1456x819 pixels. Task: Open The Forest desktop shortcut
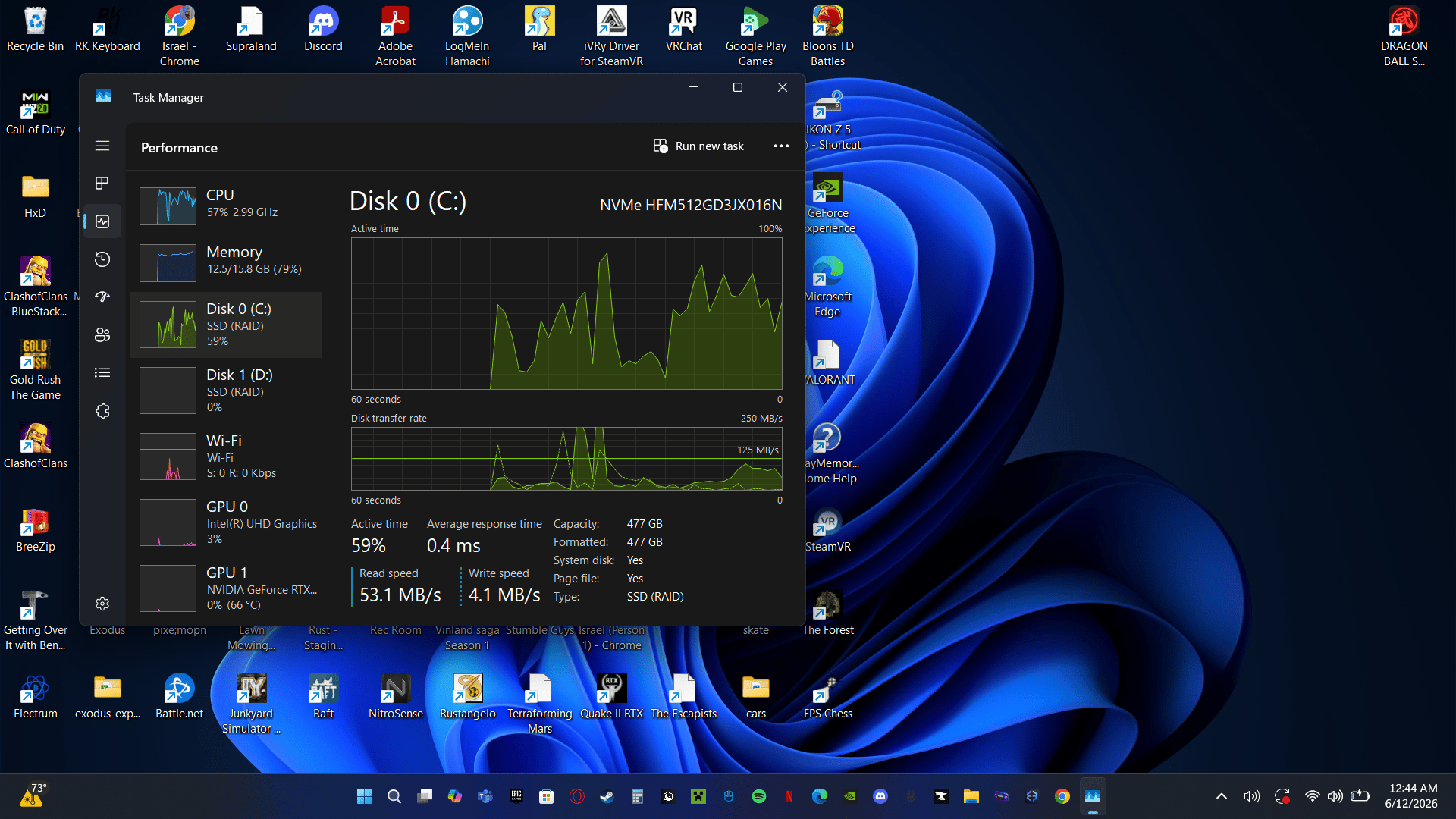pos(828,614)
